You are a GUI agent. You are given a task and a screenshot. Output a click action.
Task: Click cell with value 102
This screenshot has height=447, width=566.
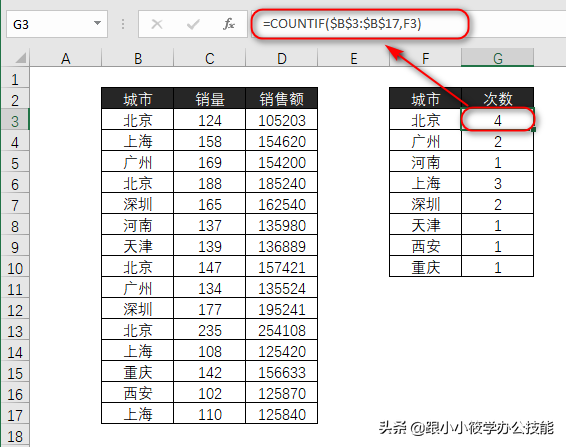click(209, 393)
